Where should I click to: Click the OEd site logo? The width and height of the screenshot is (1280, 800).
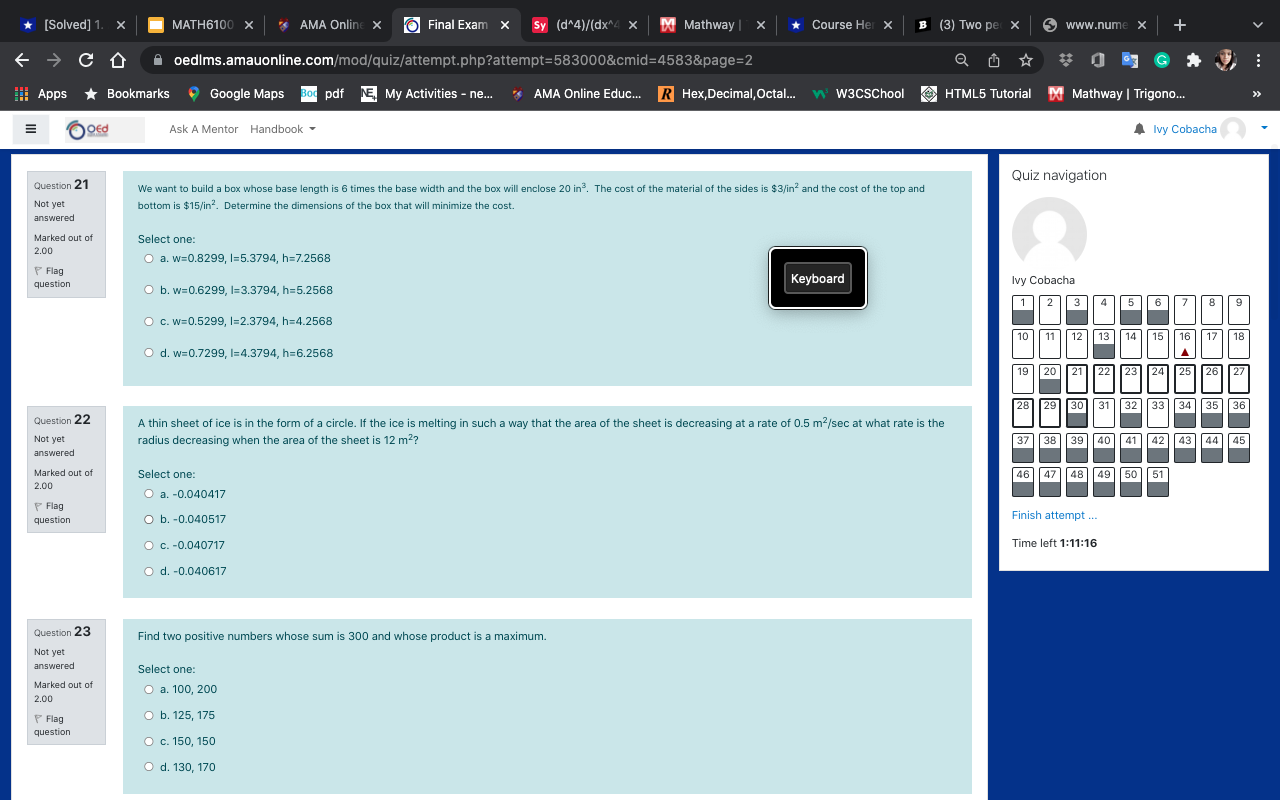coord(104,129)
